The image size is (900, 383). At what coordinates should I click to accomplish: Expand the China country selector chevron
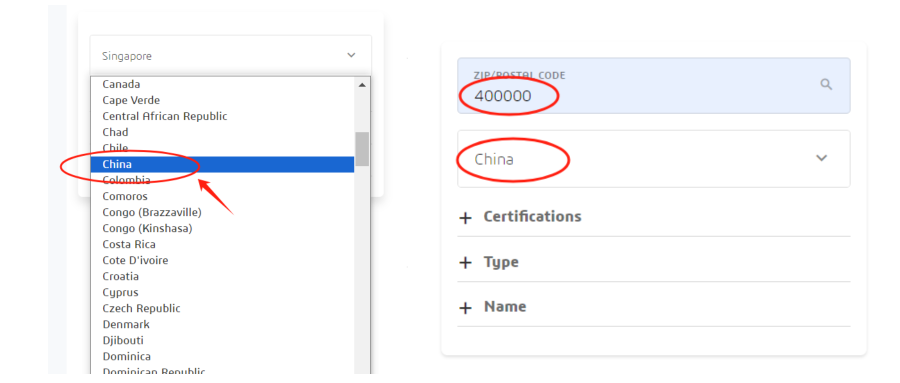click(x=821, y=158)
